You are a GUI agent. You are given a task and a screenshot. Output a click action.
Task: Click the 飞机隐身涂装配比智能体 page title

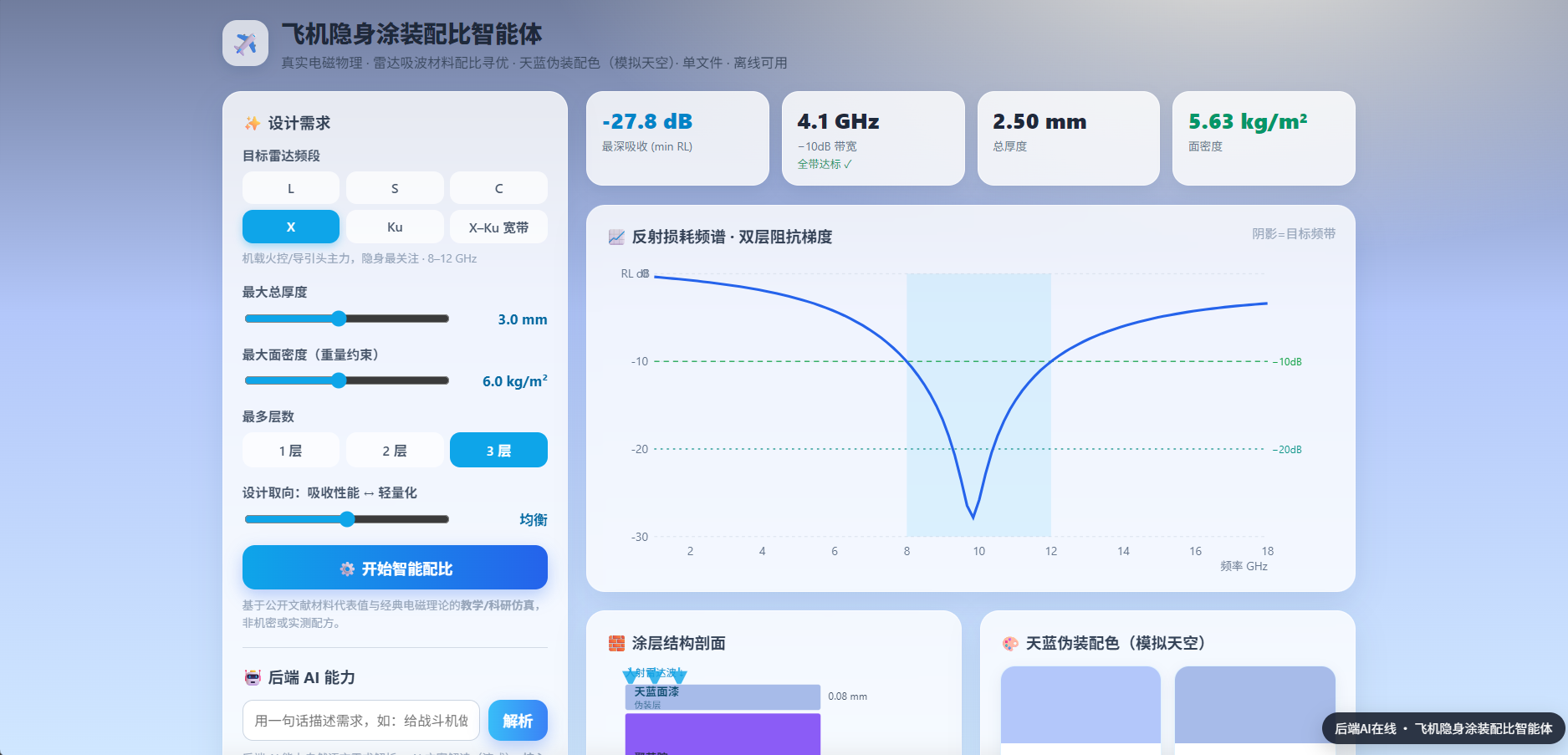(411, 33)
